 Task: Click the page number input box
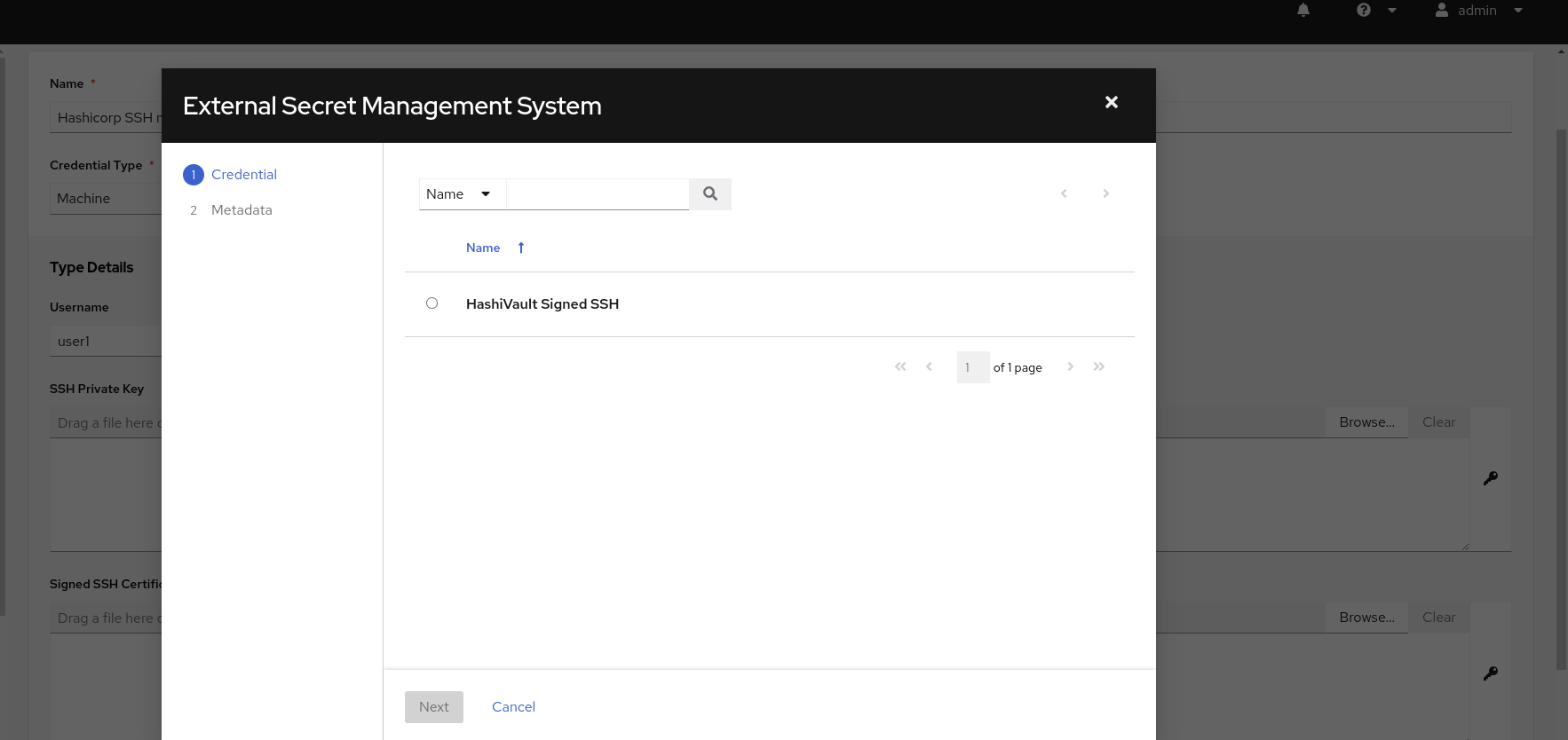[x=972, y=367]
